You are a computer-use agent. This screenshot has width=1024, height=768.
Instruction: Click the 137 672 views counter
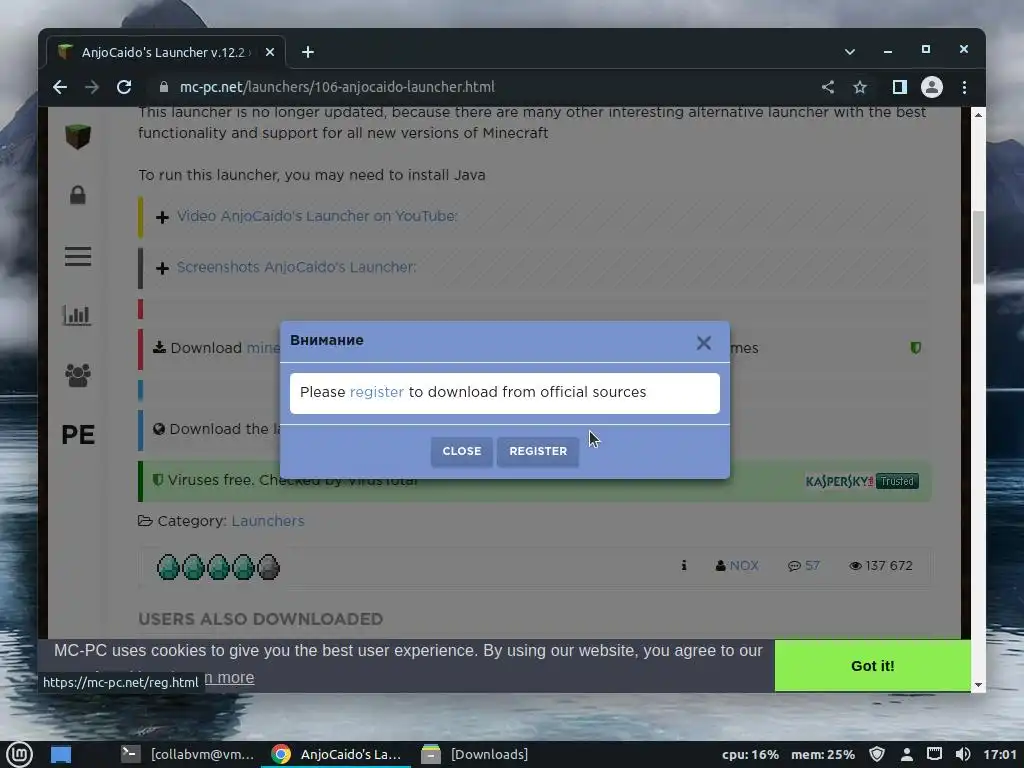(x=880, y=566)
